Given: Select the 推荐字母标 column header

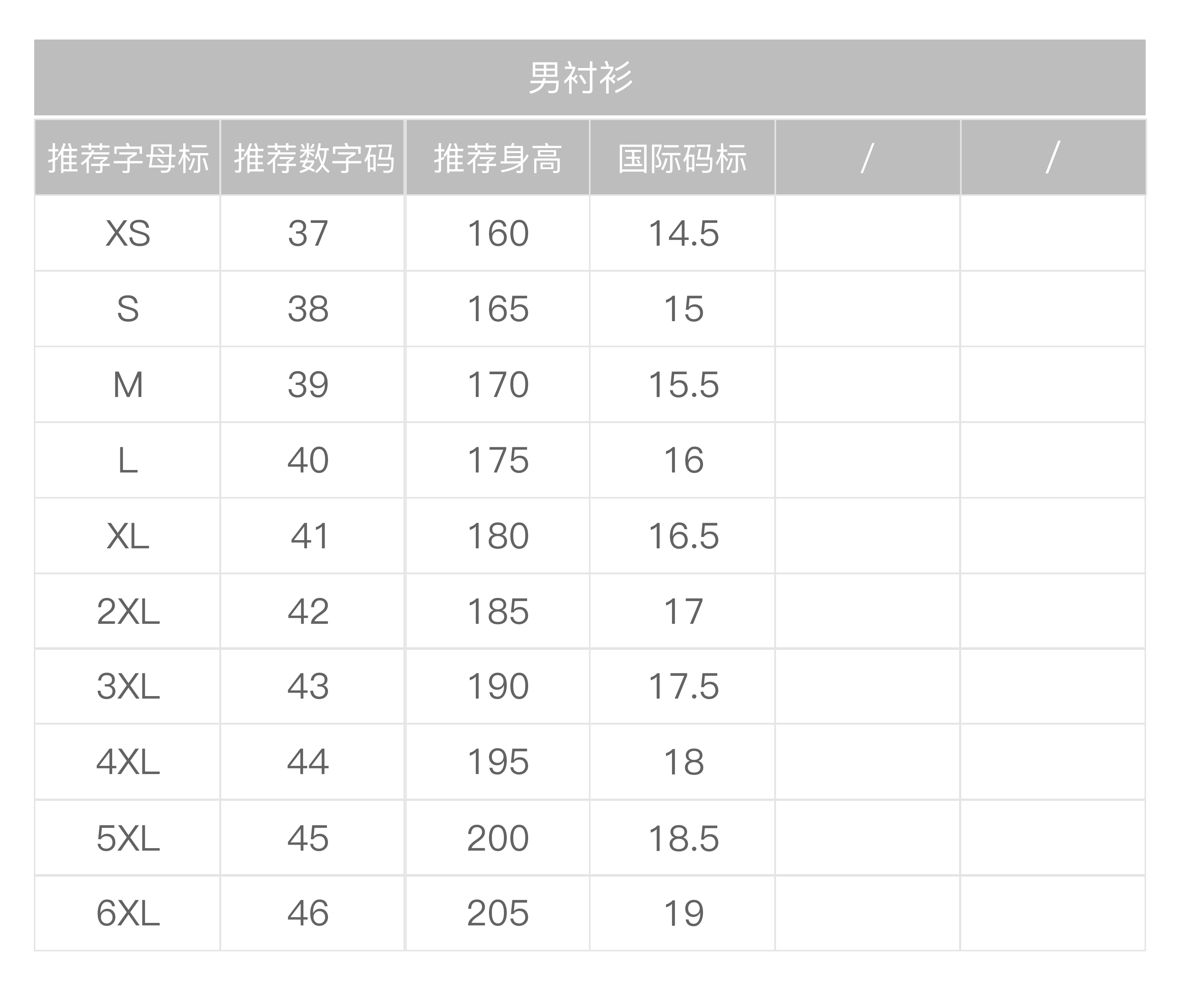Looking at the screenshot, I should [x=127, y=158].
